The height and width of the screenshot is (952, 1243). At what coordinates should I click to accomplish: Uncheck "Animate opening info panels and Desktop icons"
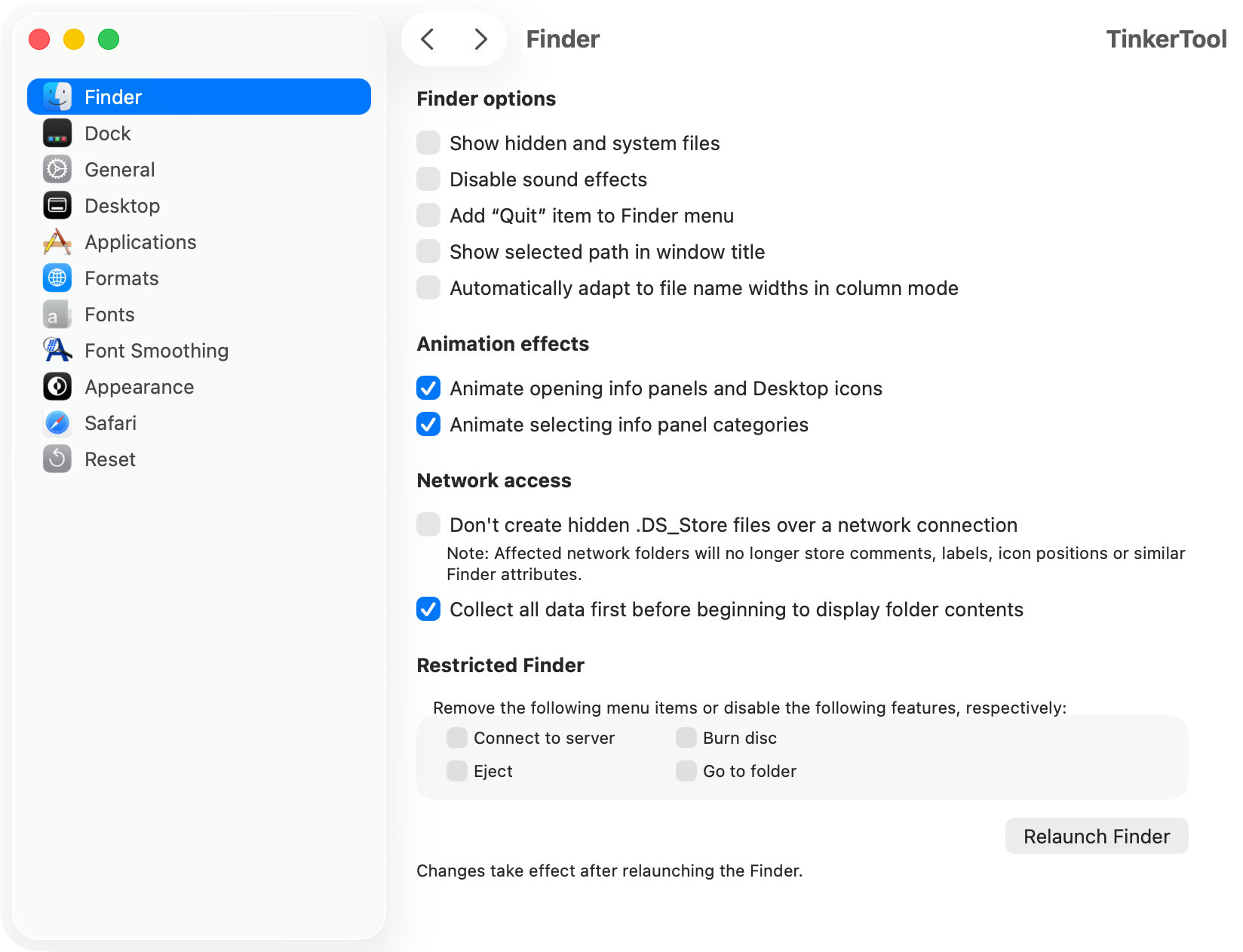click(428, 388)
